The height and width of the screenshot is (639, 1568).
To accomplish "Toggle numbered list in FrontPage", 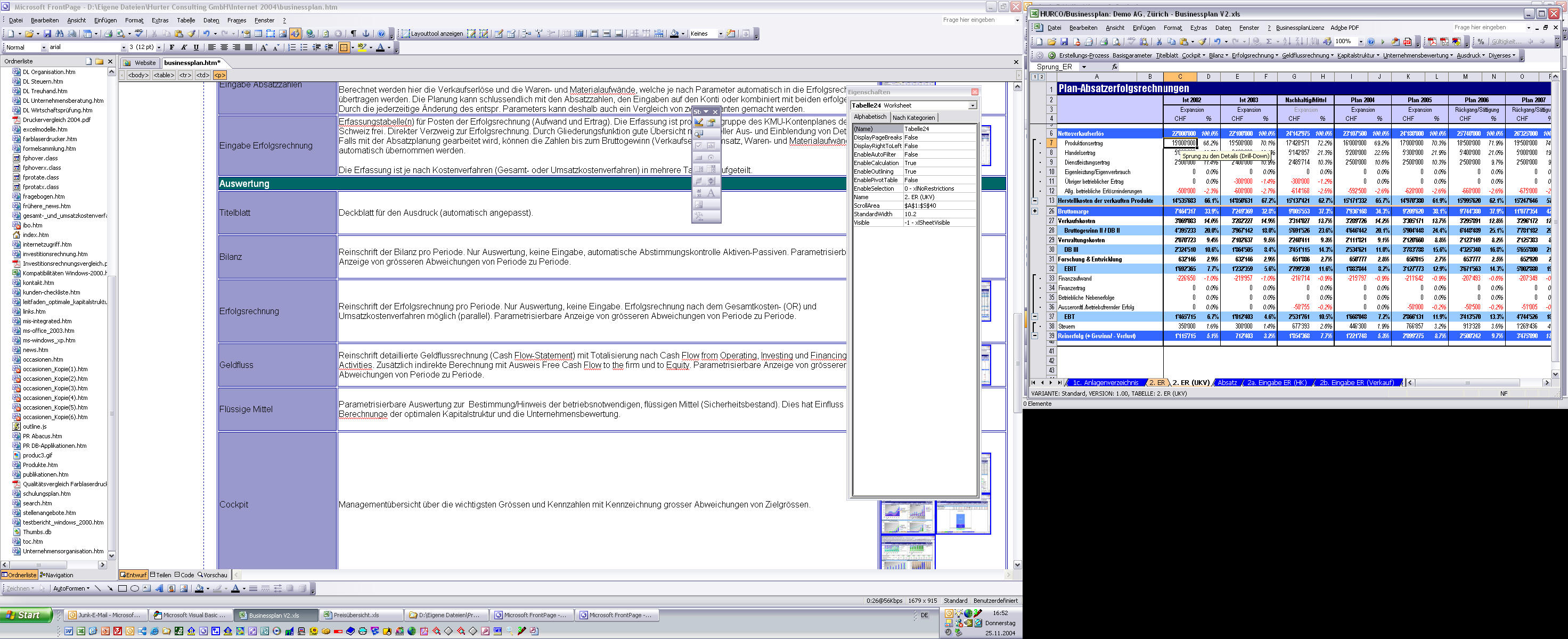I will pyautogui.click(x=291, y=47).
